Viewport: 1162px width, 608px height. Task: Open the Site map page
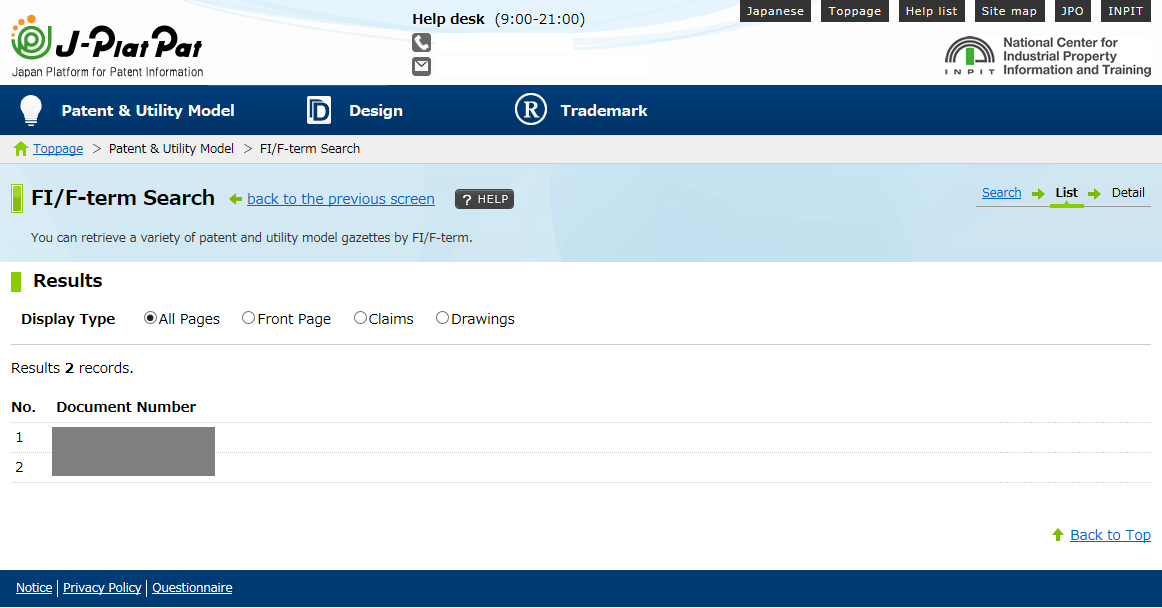click(x=1009, y=11)
